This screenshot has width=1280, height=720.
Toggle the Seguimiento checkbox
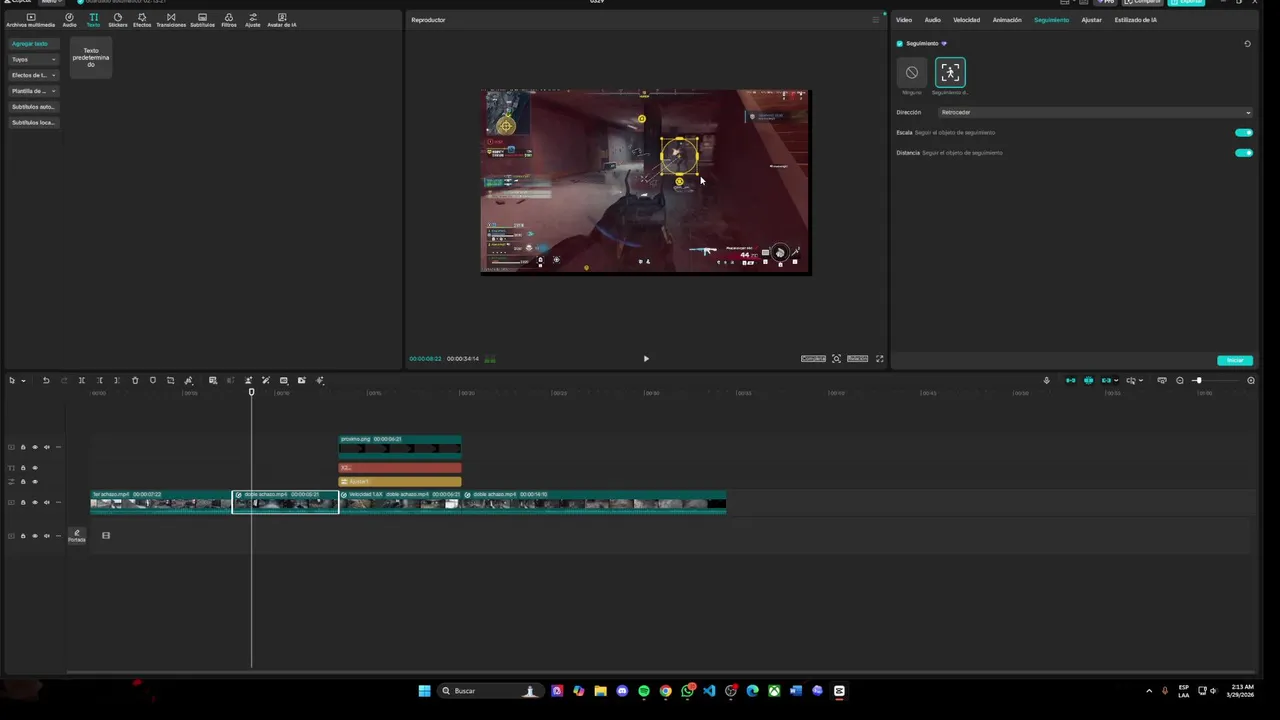tap(900, 44)
